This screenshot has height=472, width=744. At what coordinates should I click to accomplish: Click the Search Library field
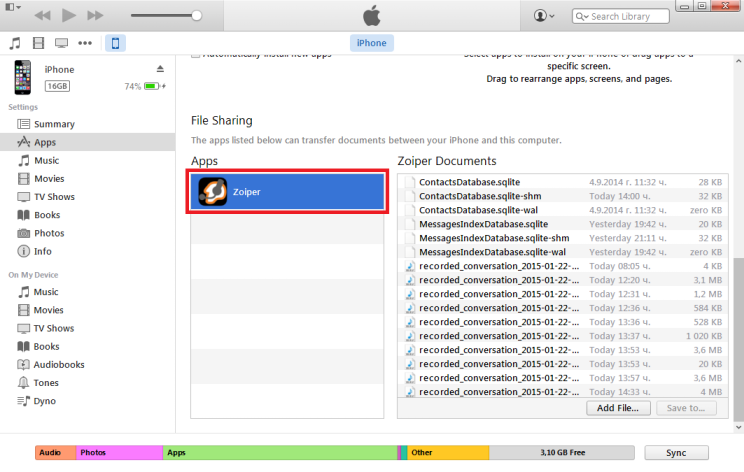tap(621, 16)
